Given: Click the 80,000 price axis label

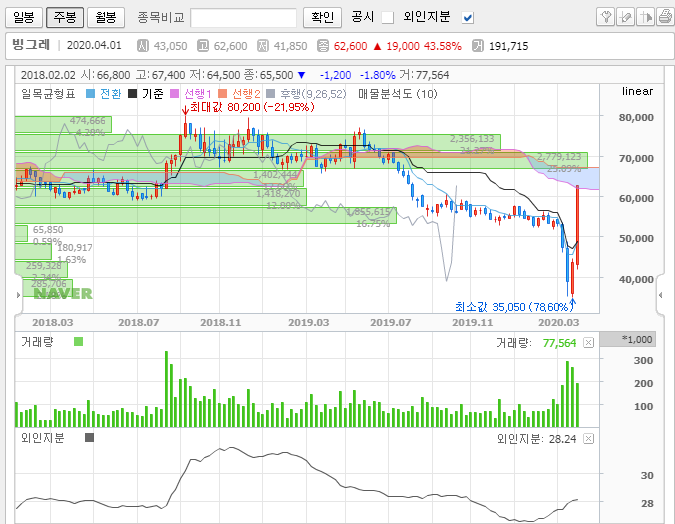Looking at the screenshot, I should pos(636,117).
